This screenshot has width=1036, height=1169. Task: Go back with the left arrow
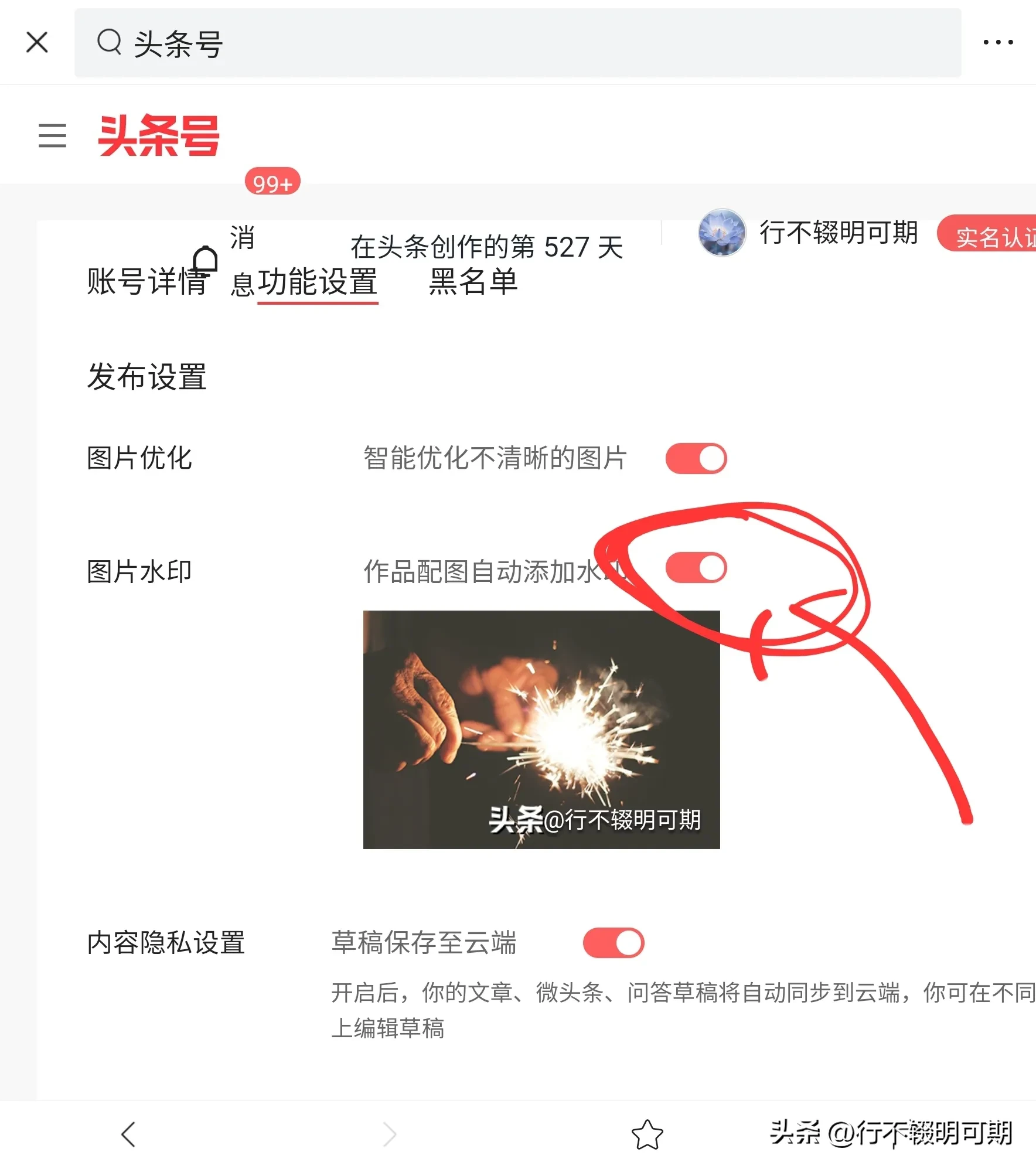pos(128,1134)
